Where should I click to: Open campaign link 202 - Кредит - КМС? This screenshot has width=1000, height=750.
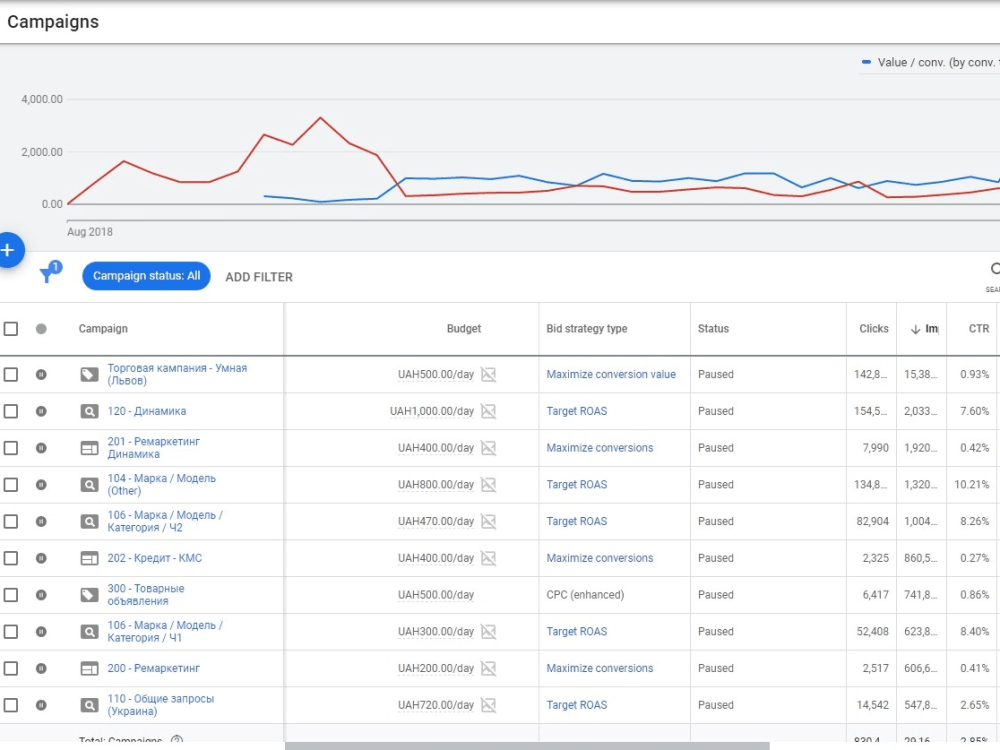click(154, 558)
